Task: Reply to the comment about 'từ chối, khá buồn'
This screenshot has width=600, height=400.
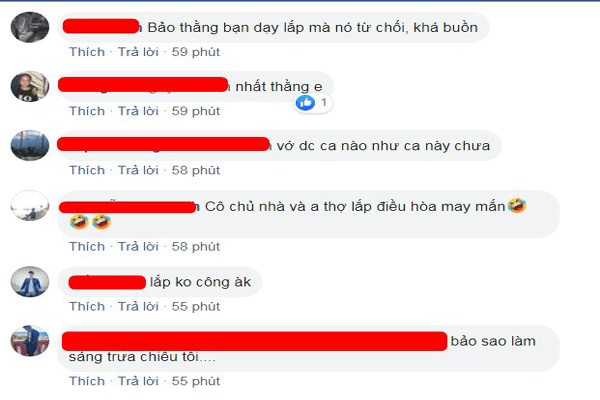Action: point(138,52)
